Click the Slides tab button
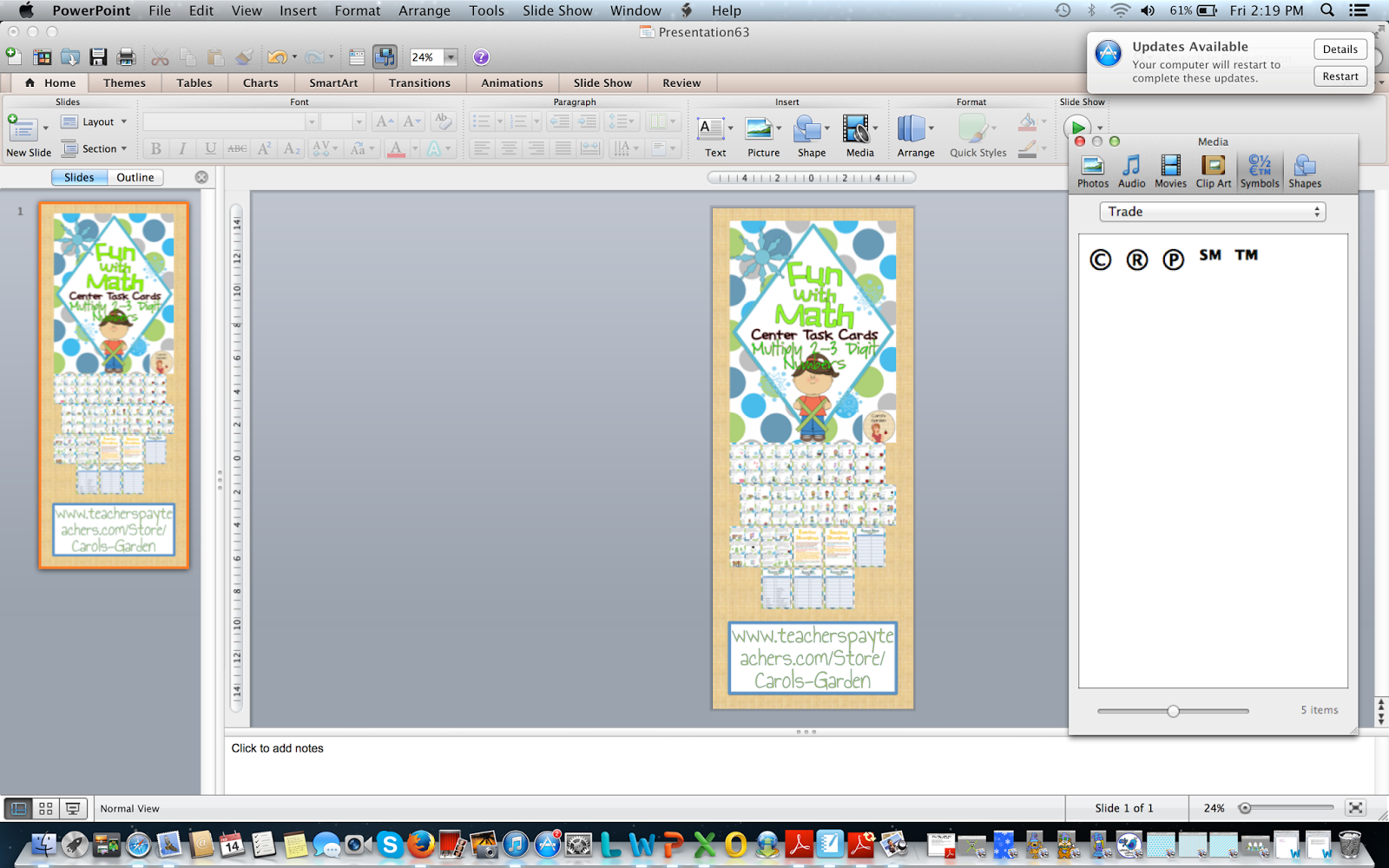This screenshot has width=1389, height=868. coord(79,177)
